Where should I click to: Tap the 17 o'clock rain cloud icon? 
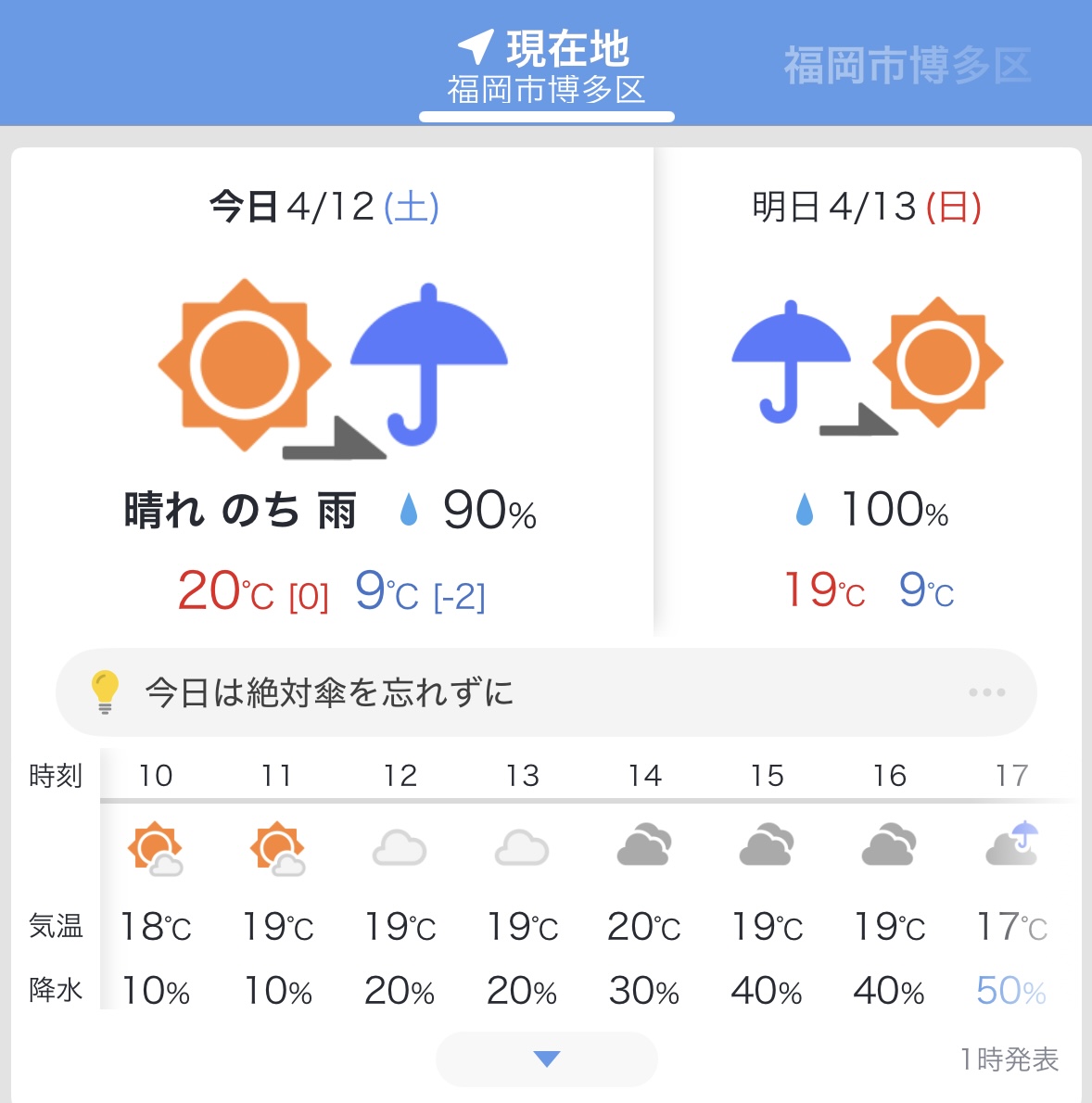click(x=1011, y=844)
